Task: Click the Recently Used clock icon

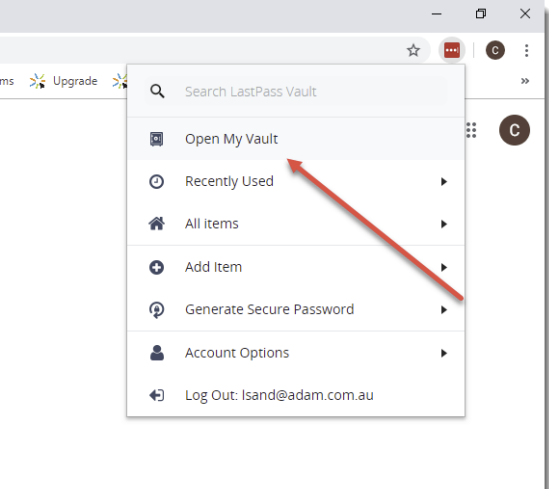Action: 156,182
